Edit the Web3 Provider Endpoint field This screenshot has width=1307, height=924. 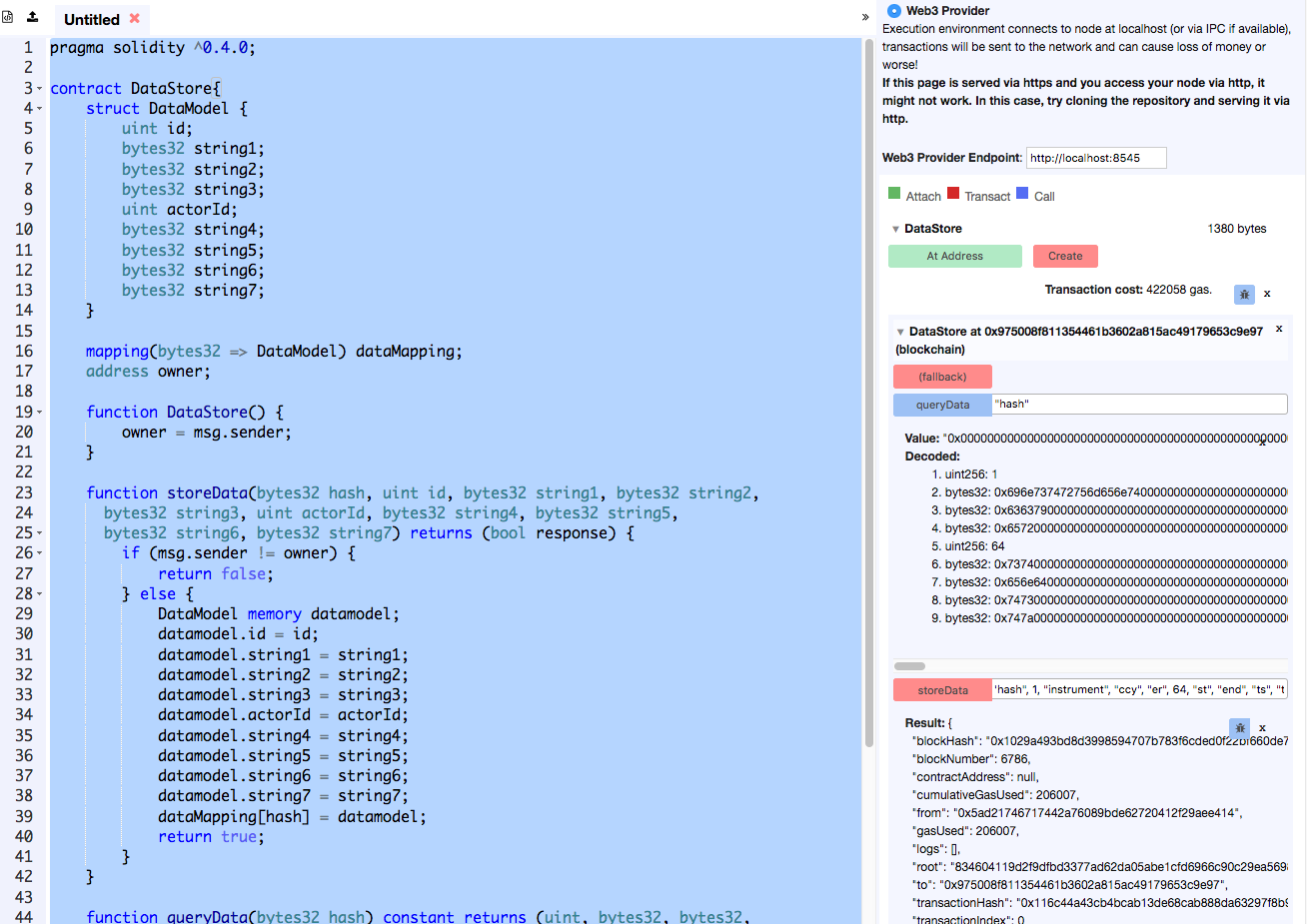(1096, 158)
